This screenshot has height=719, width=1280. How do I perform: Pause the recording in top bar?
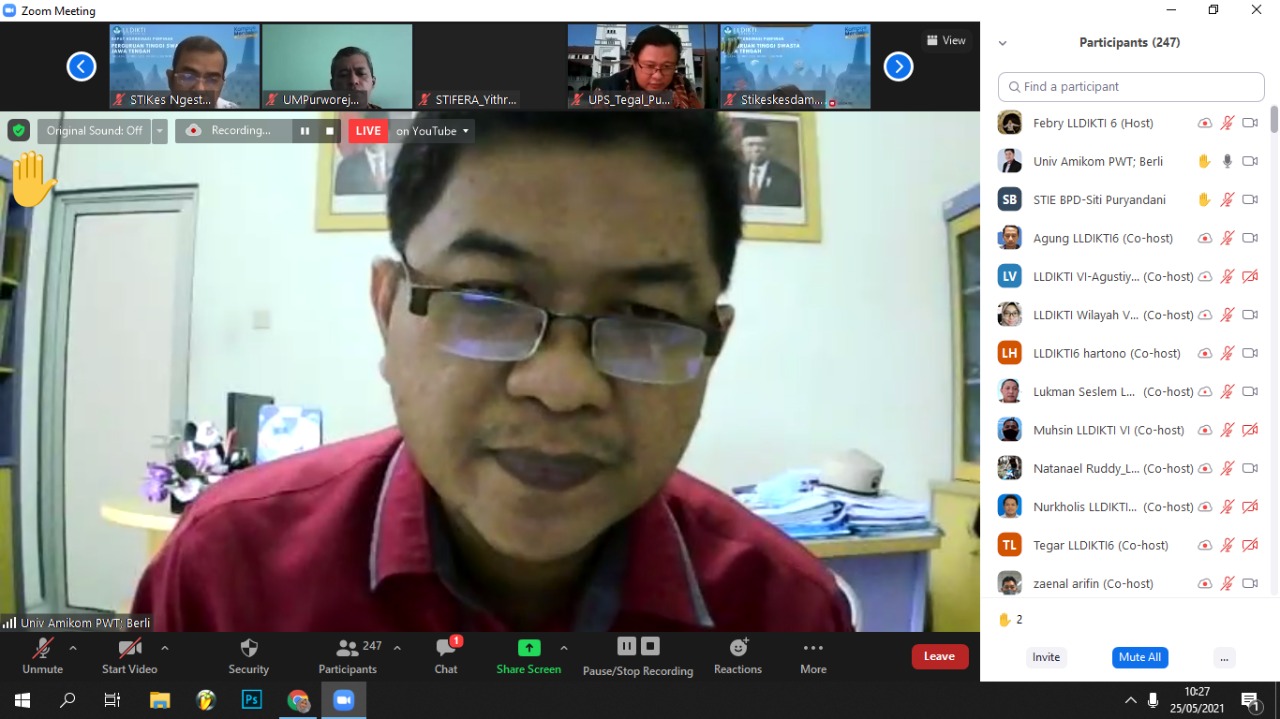click(305, 131)
